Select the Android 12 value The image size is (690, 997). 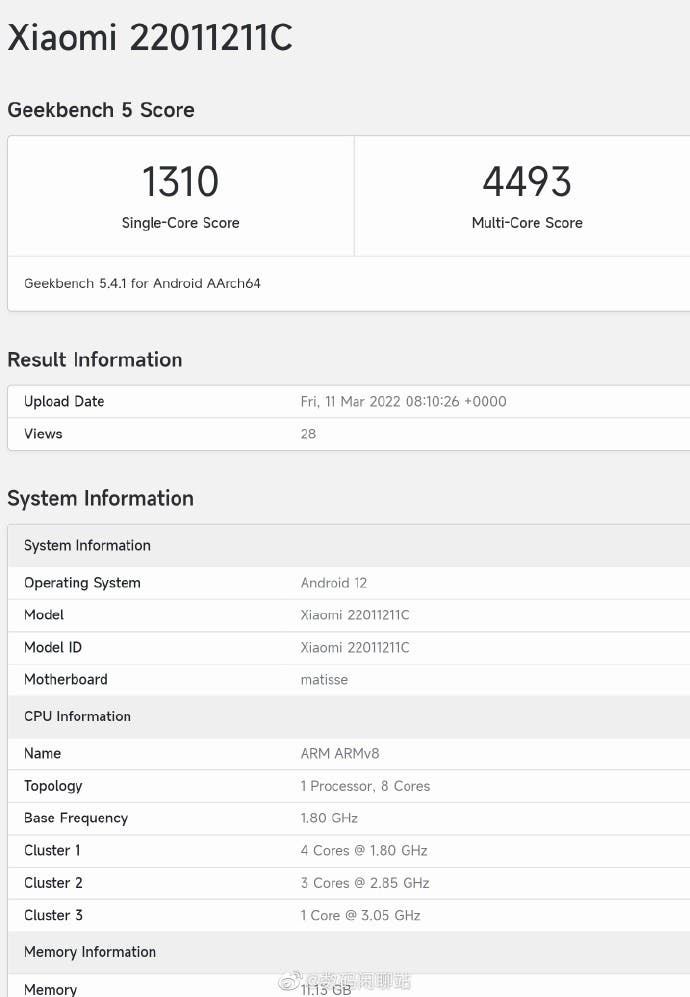tap(334, 583)
